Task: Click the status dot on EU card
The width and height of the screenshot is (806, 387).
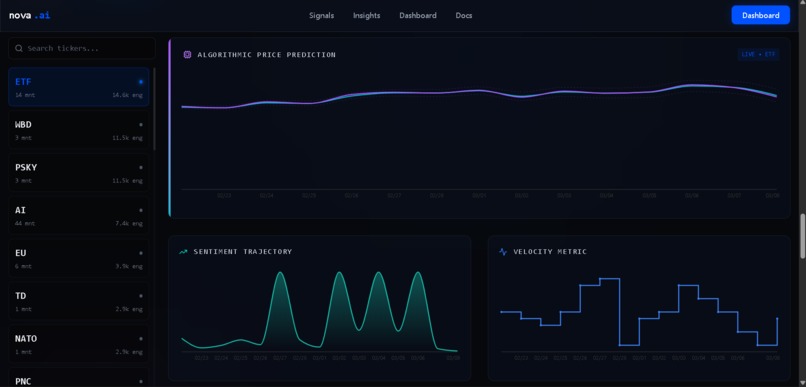Action: pyautogui.click(x=141, y=253)
